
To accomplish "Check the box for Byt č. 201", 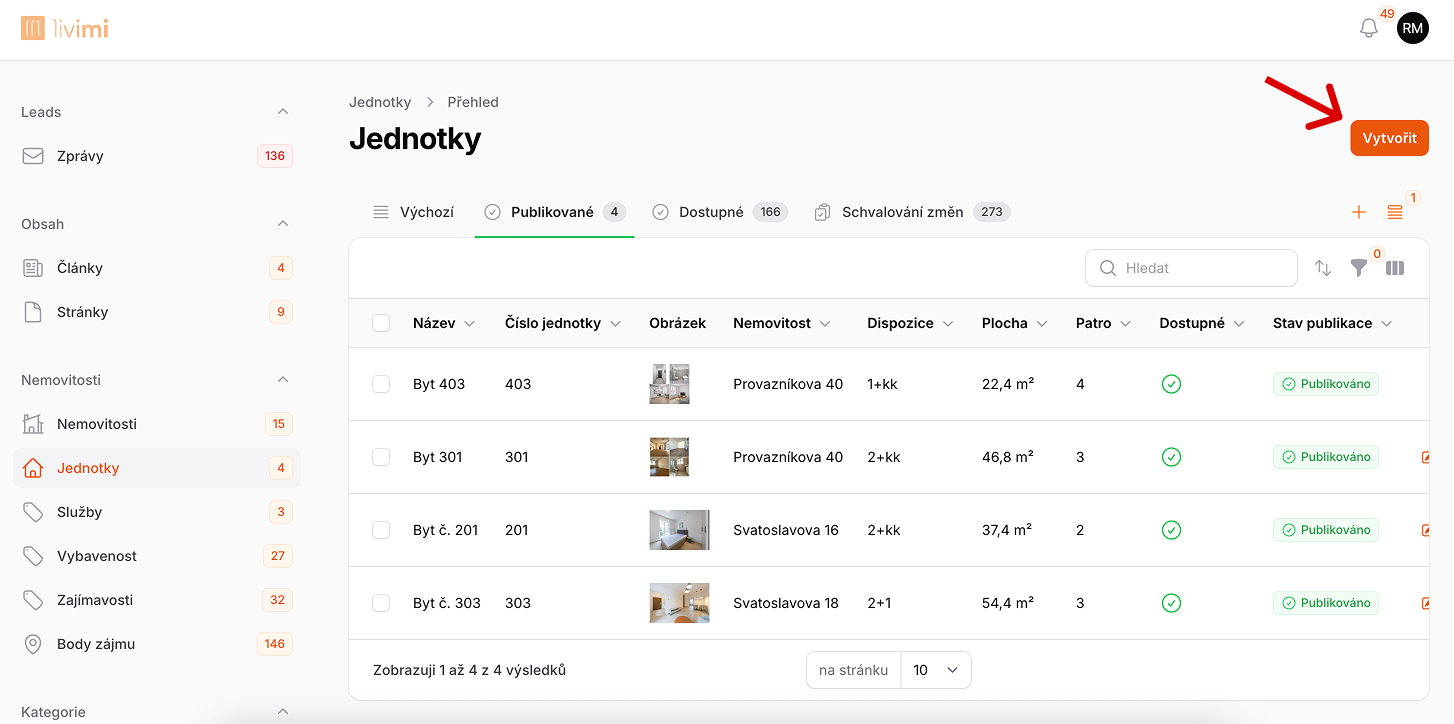I will (381, 530).
